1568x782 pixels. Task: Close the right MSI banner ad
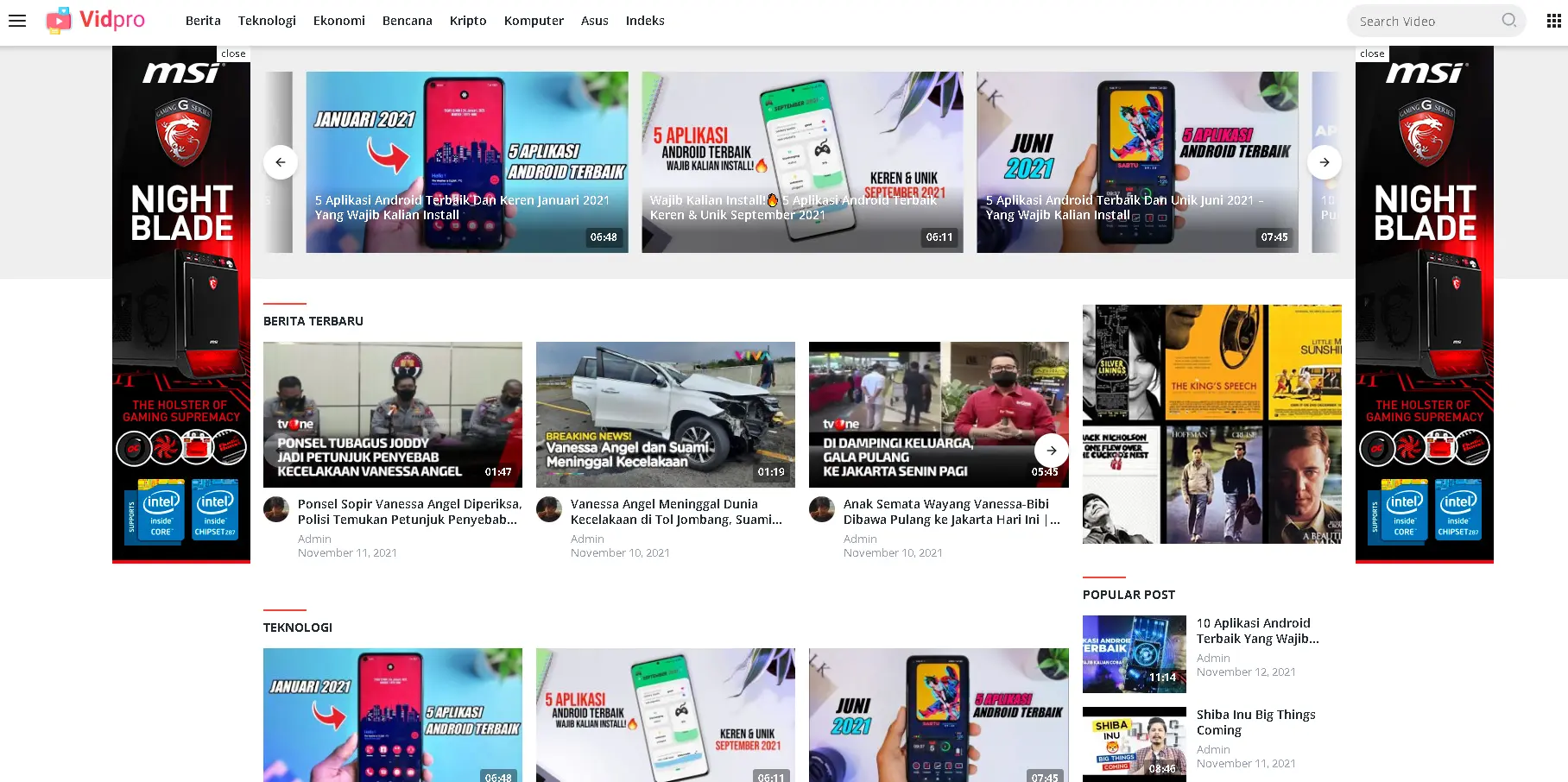coord(1372,54)
